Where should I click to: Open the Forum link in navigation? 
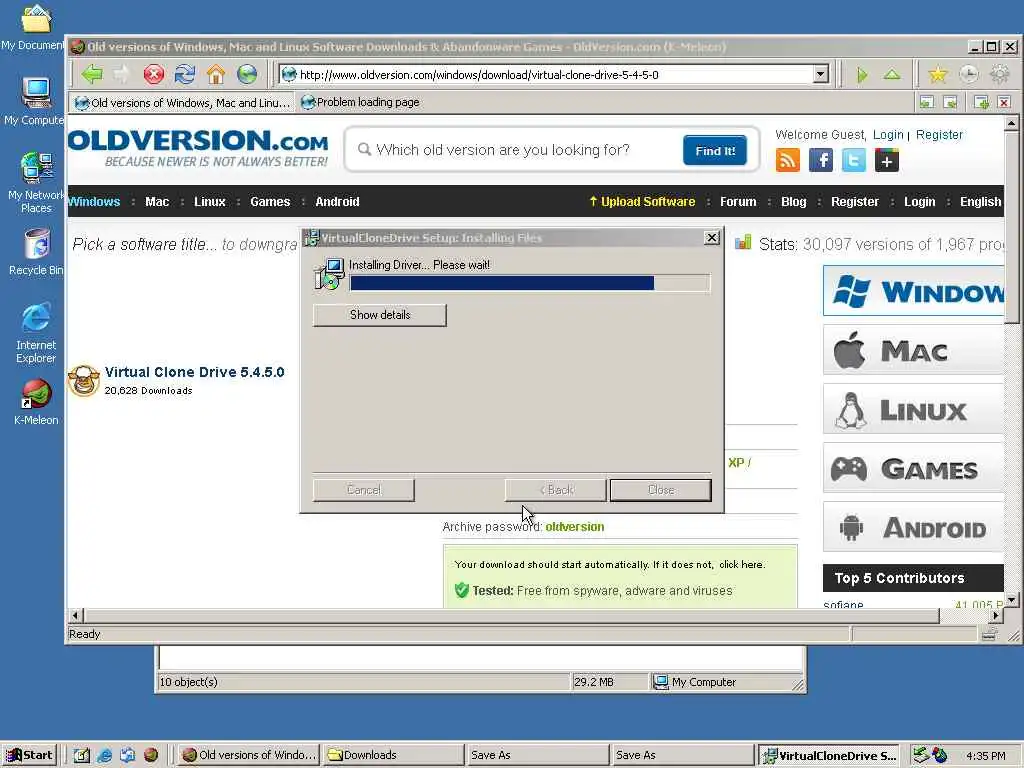point(738,202)
